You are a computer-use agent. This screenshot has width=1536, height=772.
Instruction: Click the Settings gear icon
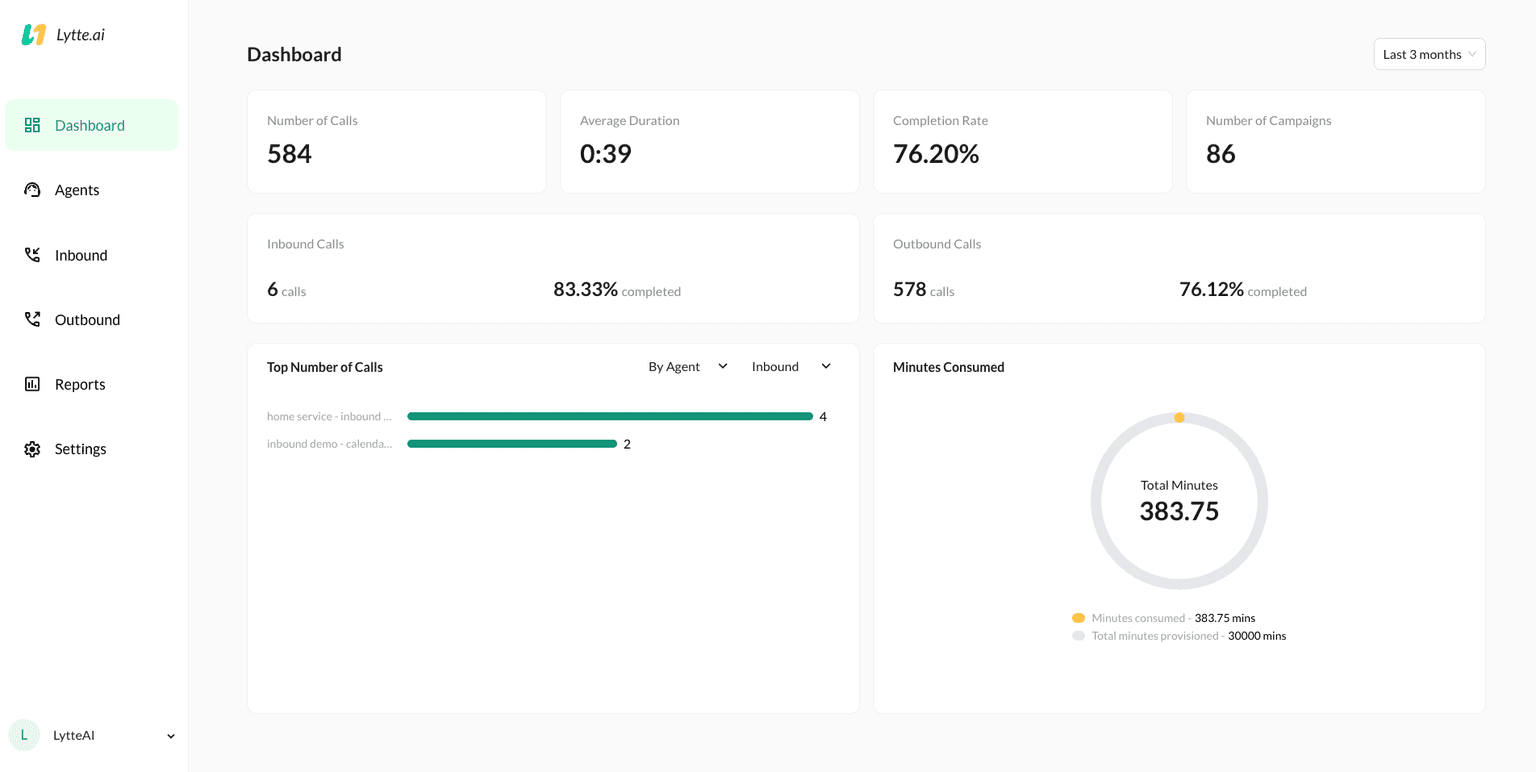(32, 449)
